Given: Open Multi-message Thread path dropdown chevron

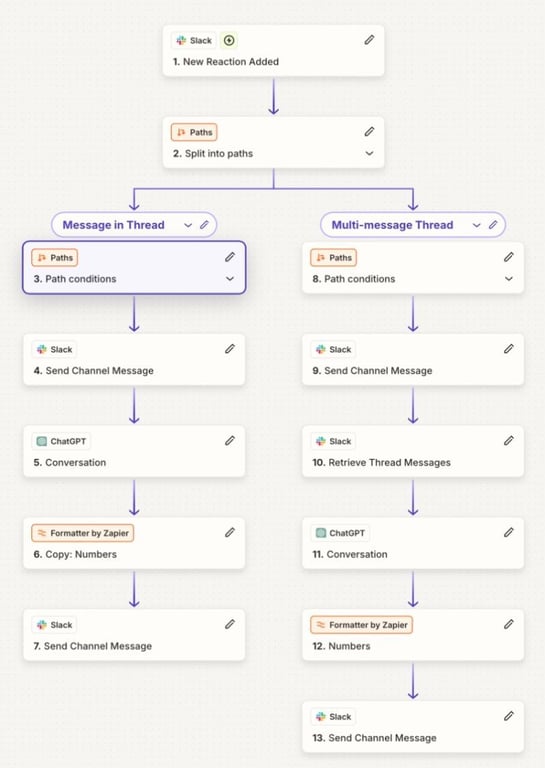Looking at the screenshot, I should pos(476,225).
